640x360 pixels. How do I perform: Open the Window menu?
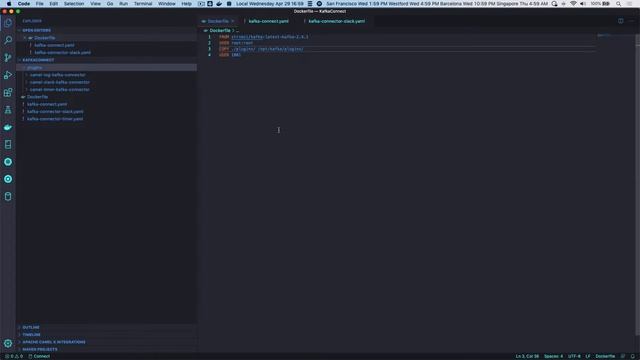pyautogui.click(x=167, y=4)
